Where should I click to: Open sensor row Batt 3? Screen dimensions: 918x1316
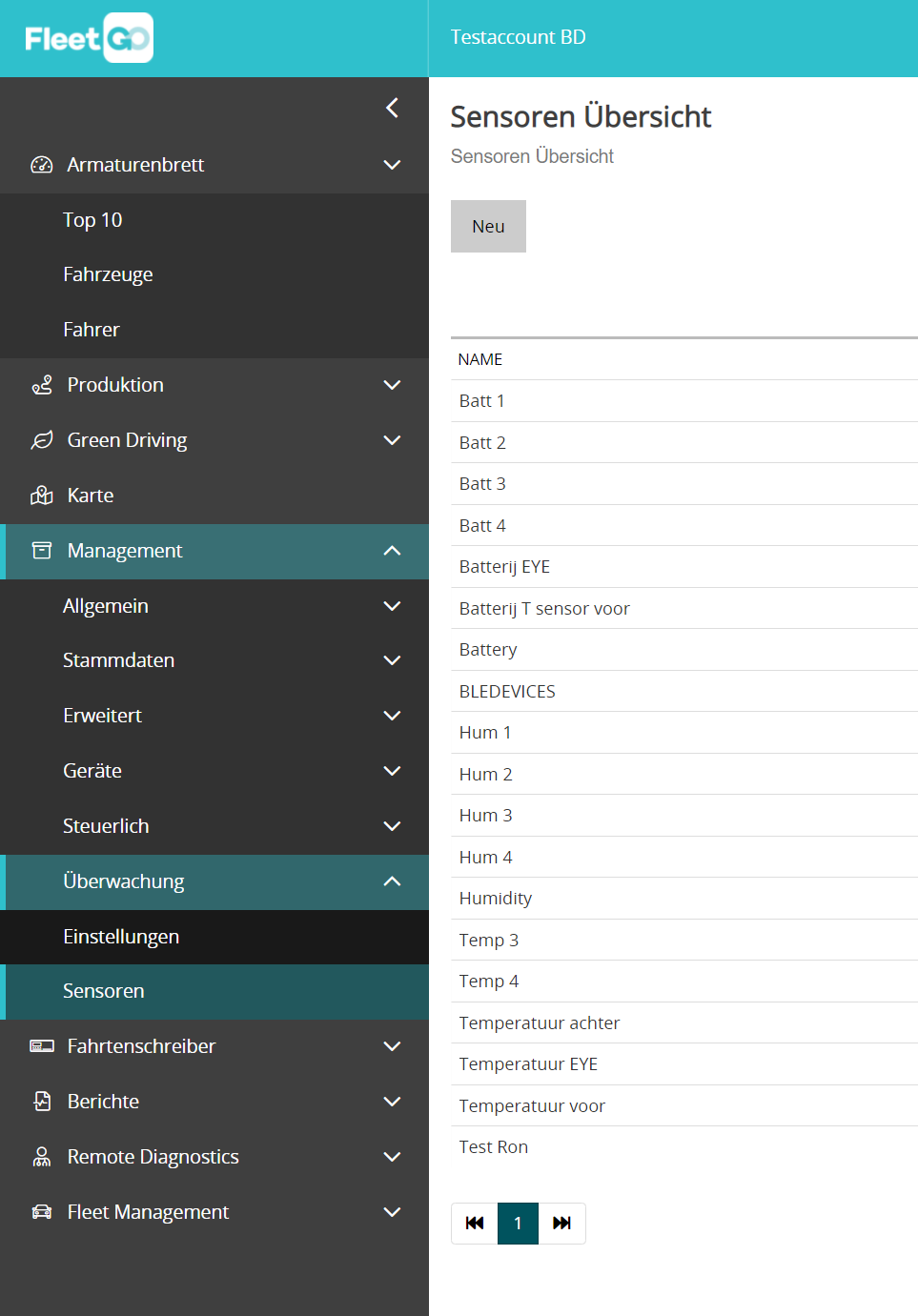tap(684, 484)
